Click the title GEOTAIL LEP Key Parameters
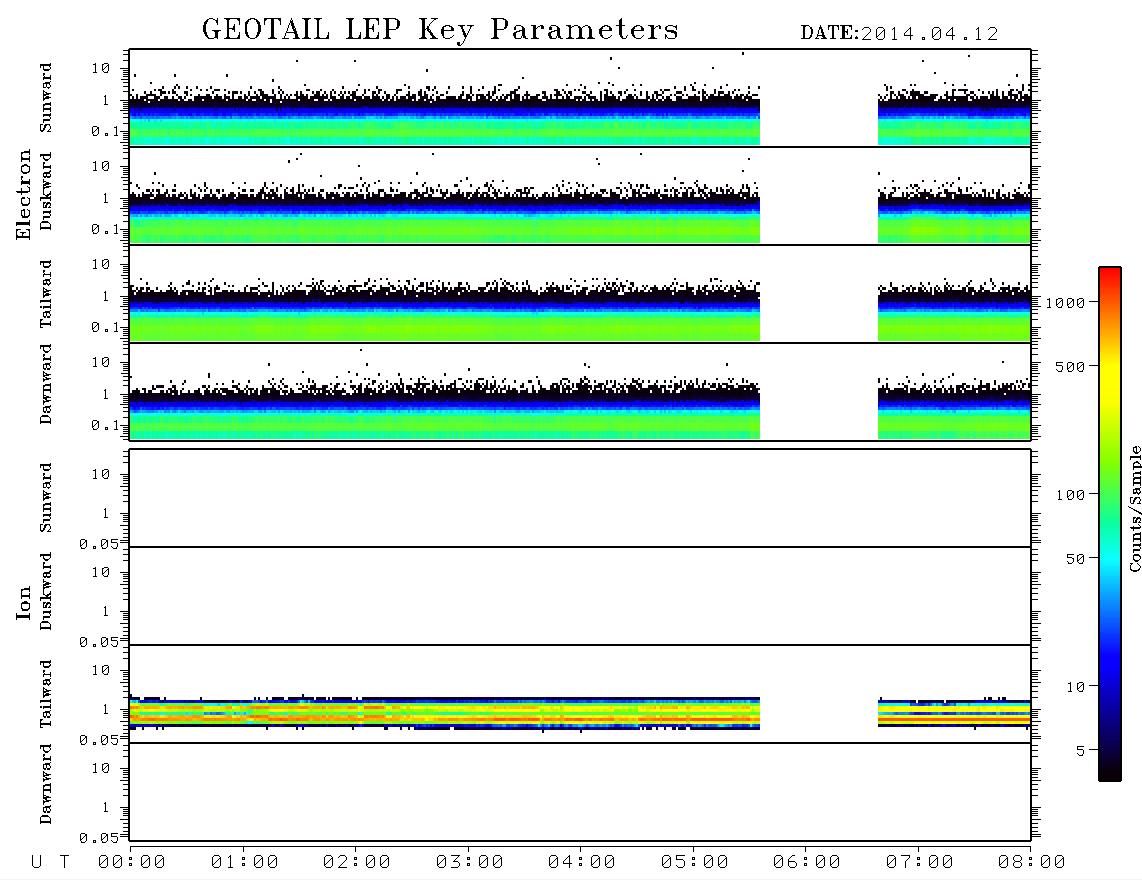Viewport: 1142px width, 880px height. pos(441,31)
